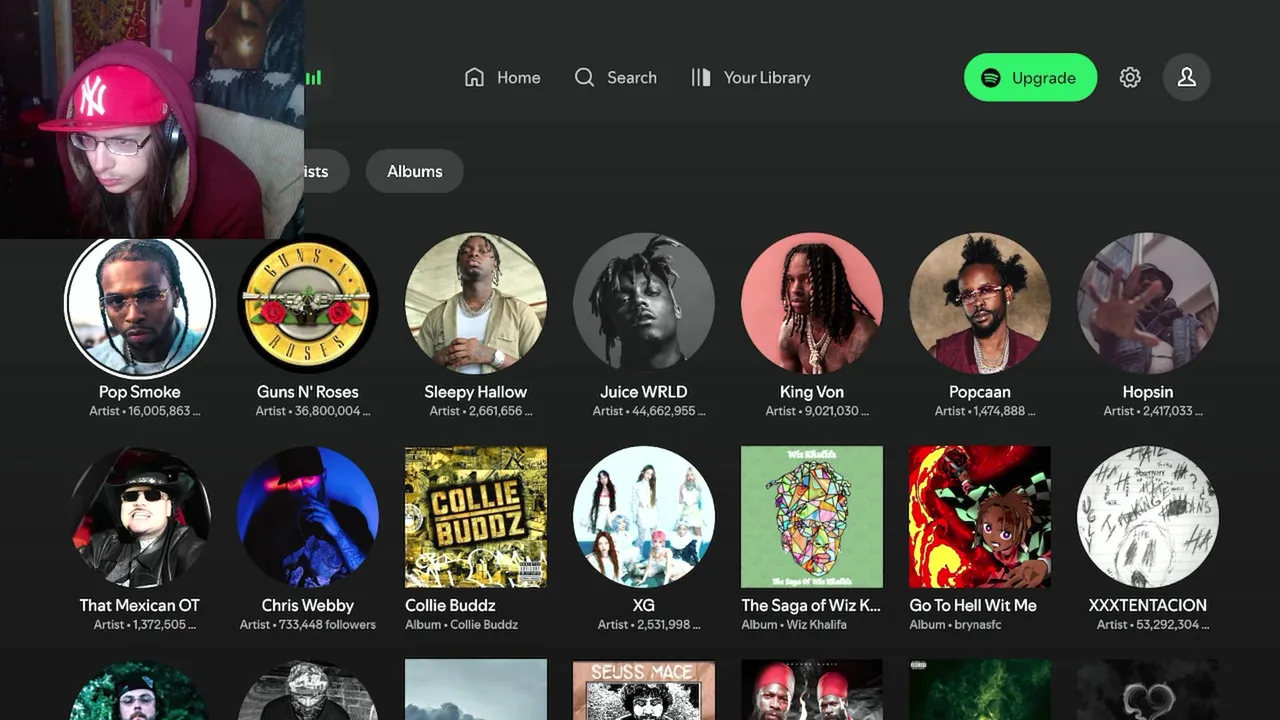Open the heart outline album cover
This screenshot has height=720, width=1280.
[1148, 690]
